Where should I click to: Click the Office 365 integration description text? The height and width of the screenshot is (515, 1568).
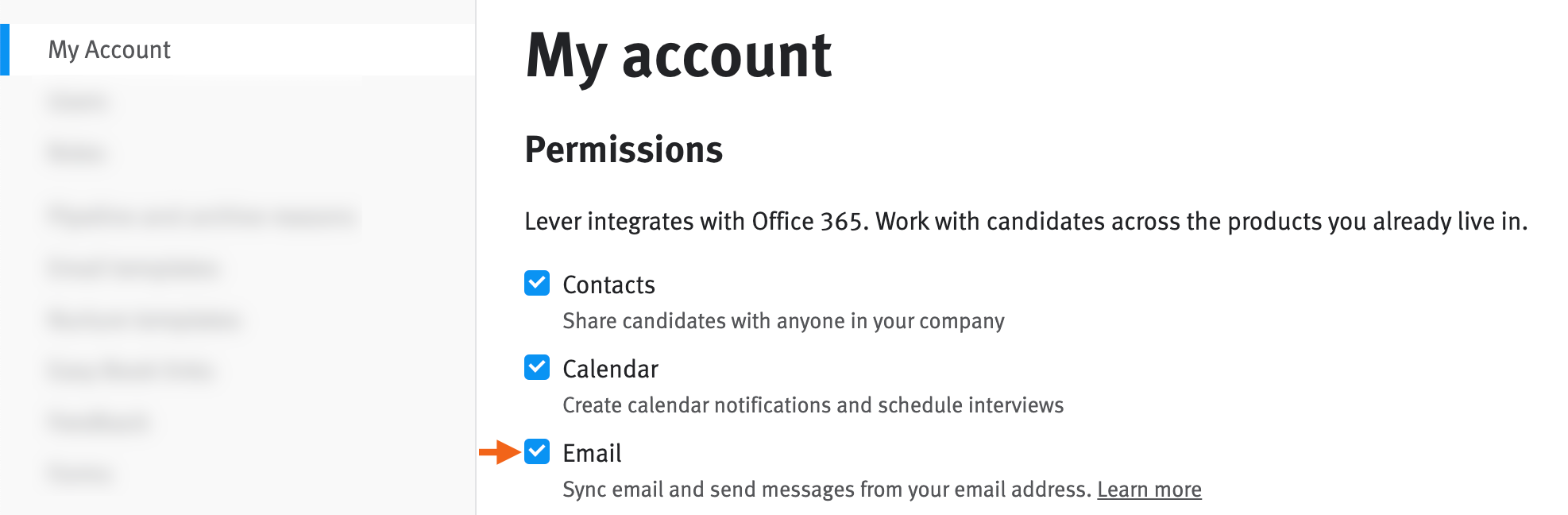tap(1029, 223)
